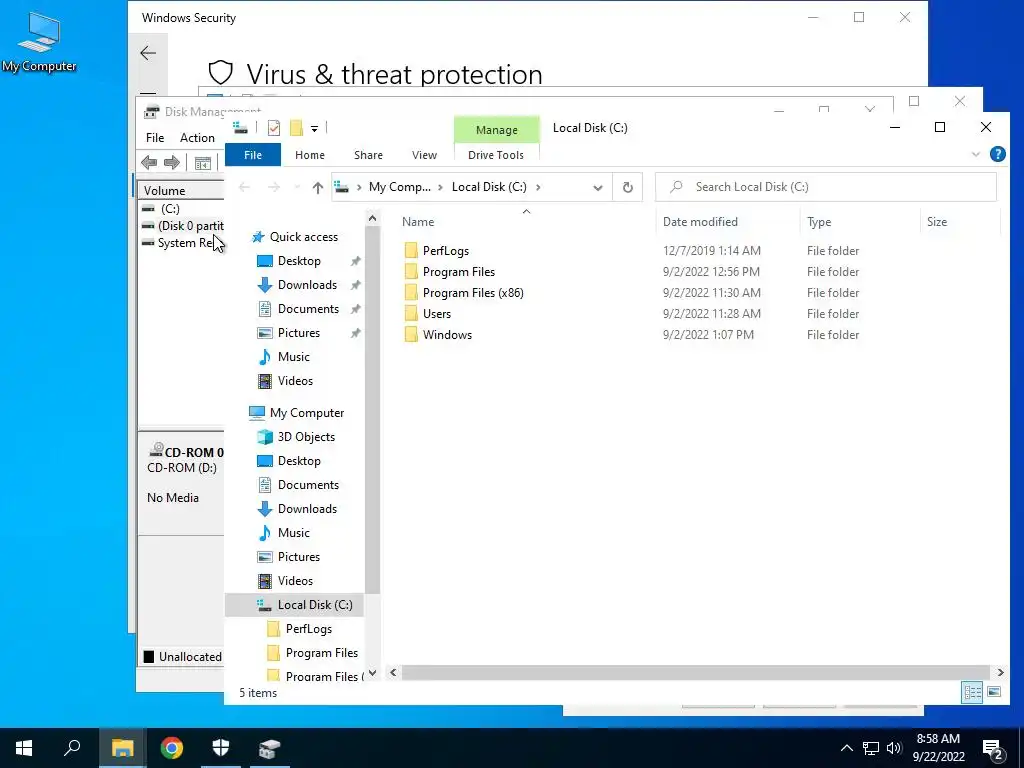Viewport: 1024px width, 768px height.
Task: Open the View ribbon tab
Action: pos(424,155)
